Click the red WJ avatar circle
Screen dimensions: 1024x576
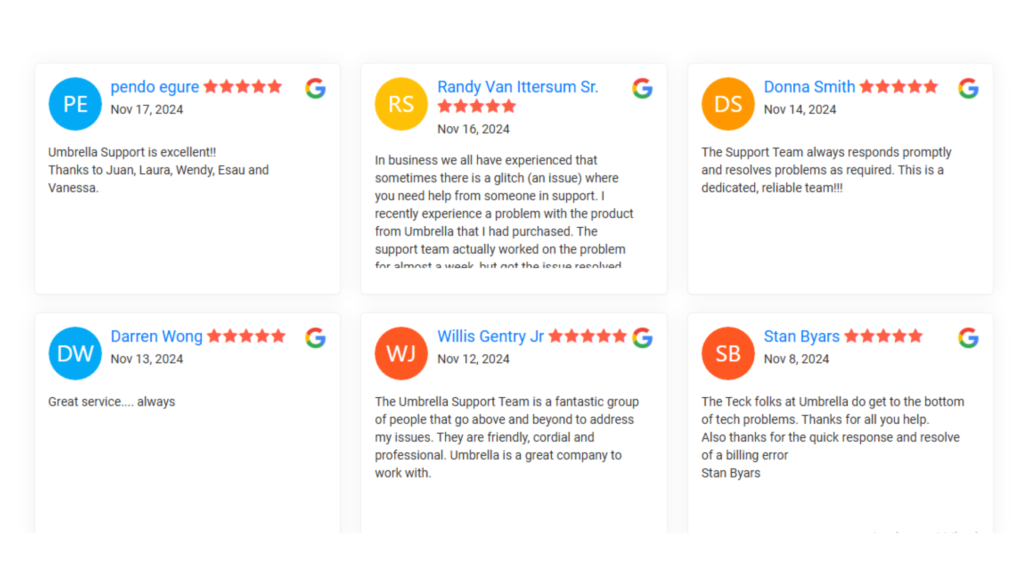401,353
